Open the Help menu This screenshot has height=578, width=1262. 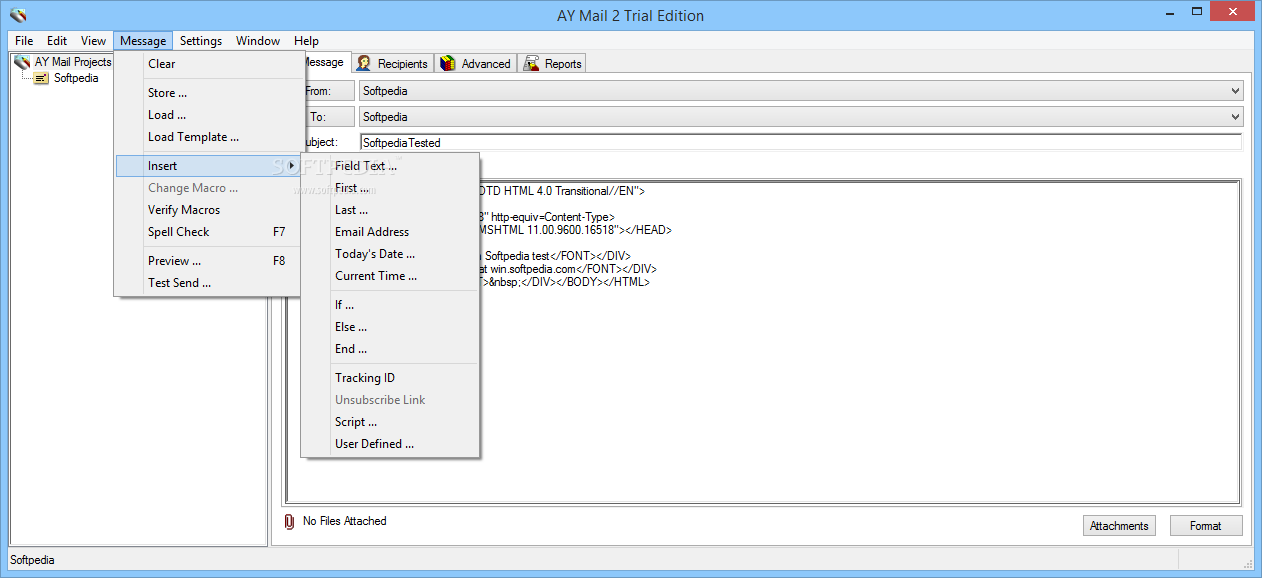point(306,41)
